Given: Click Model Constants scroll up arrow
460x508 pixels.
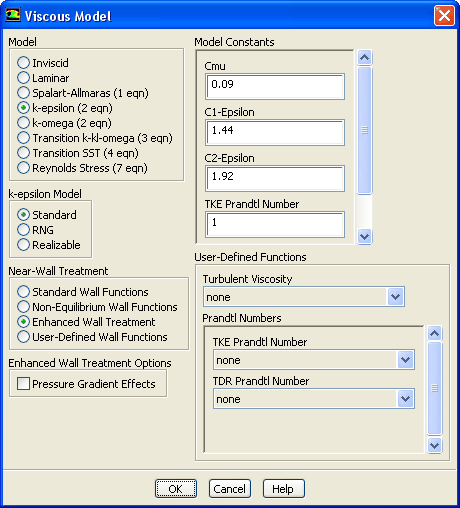Looking at the screenshot, I should 364,58.
